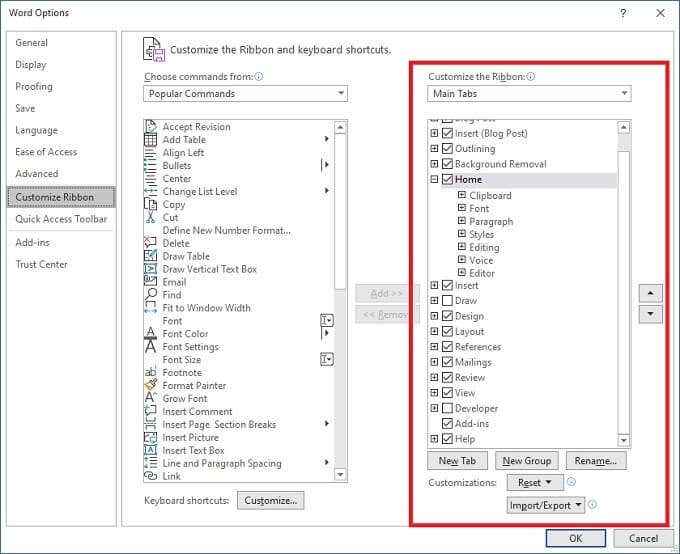Select the Insert Text Box icon
Viewport: 680px width, 554px height.
tap(150, 450)
